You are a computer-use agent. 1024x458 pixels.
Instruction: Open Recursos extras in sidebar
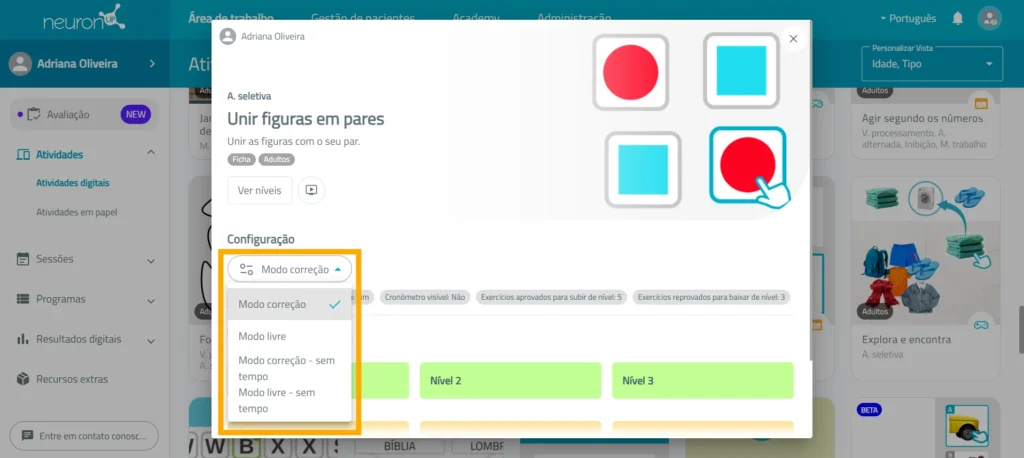coord(72,379)
